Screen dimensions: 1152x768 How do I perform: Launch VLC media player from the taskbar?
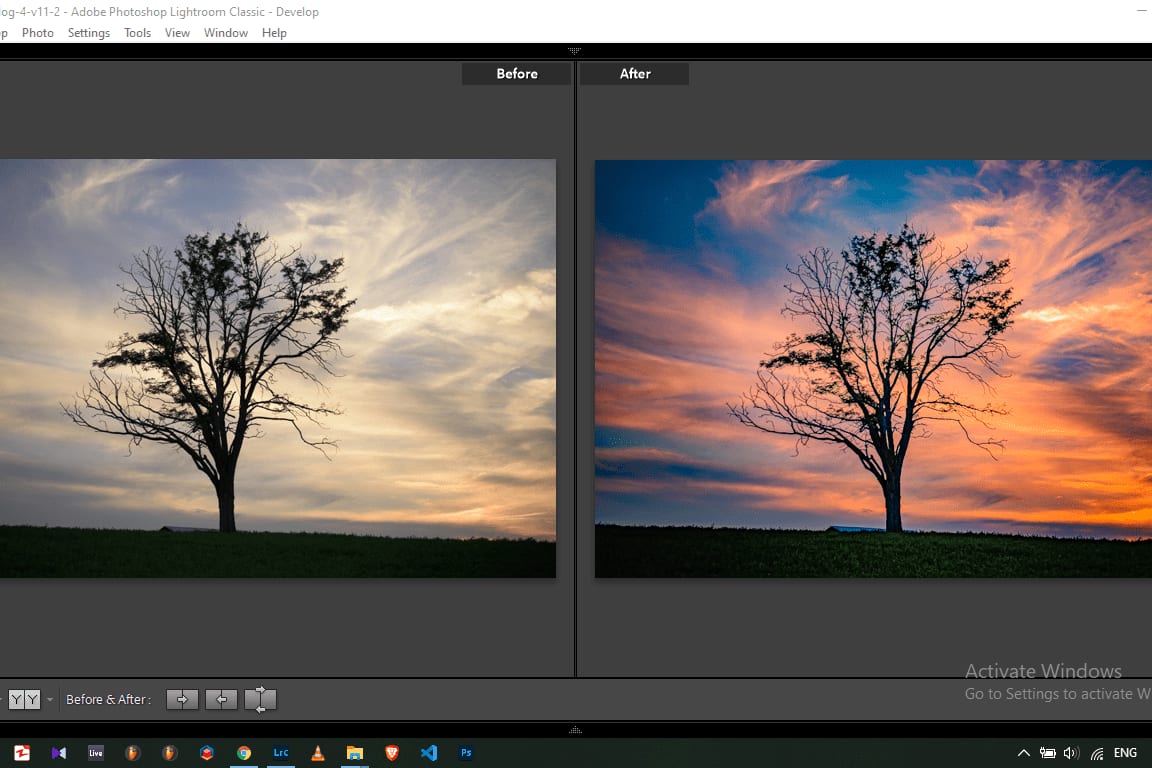coord(318,753)
